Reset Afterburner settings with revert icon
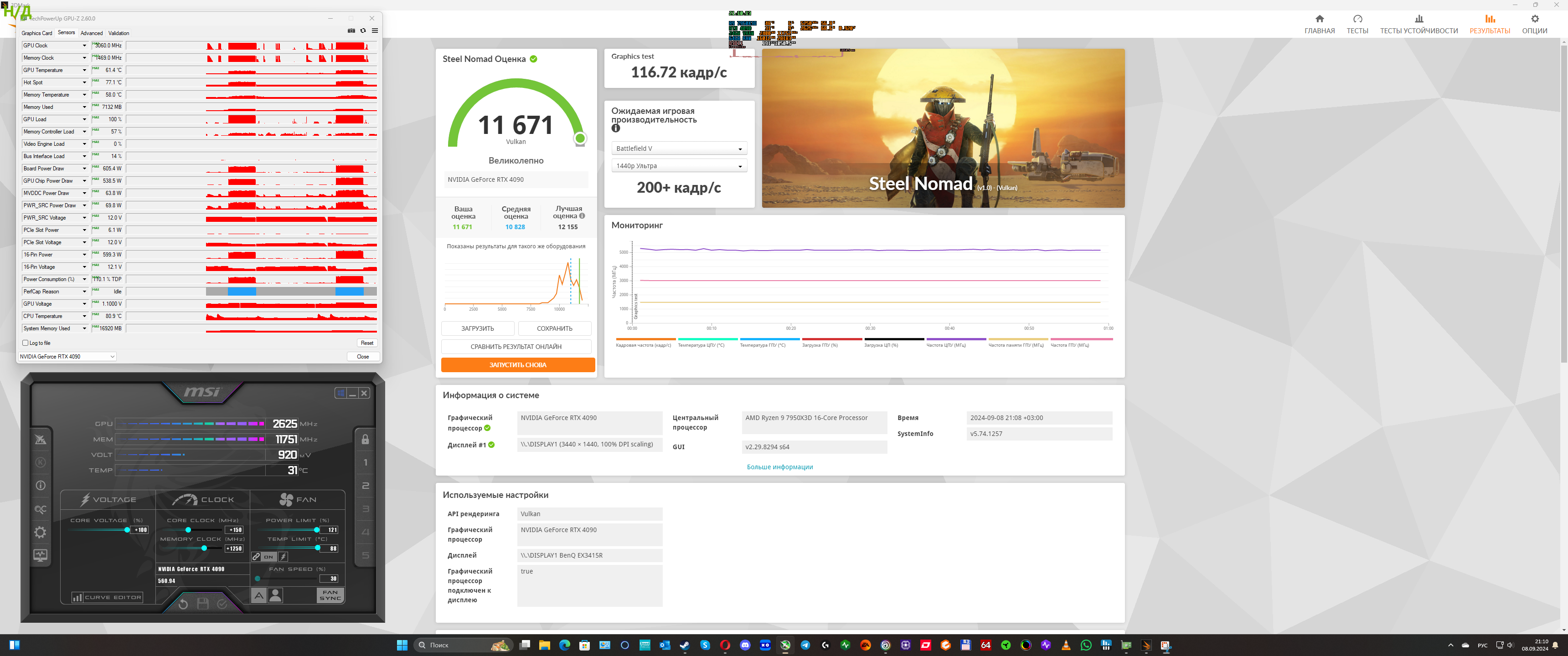This screenshot has height=656, width=1568. 183,604
